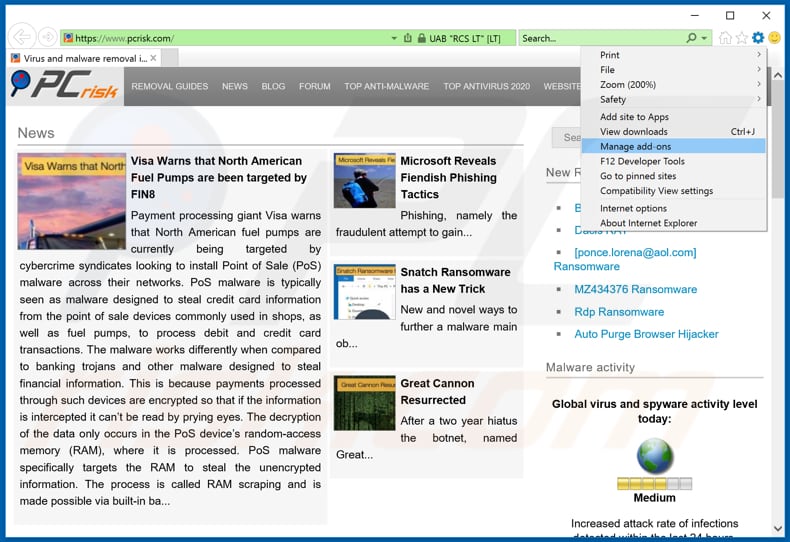The height and width of the screenshot is (542, 790).
Task: Click the security lock icon in address bar
Action: coord(408,38)
